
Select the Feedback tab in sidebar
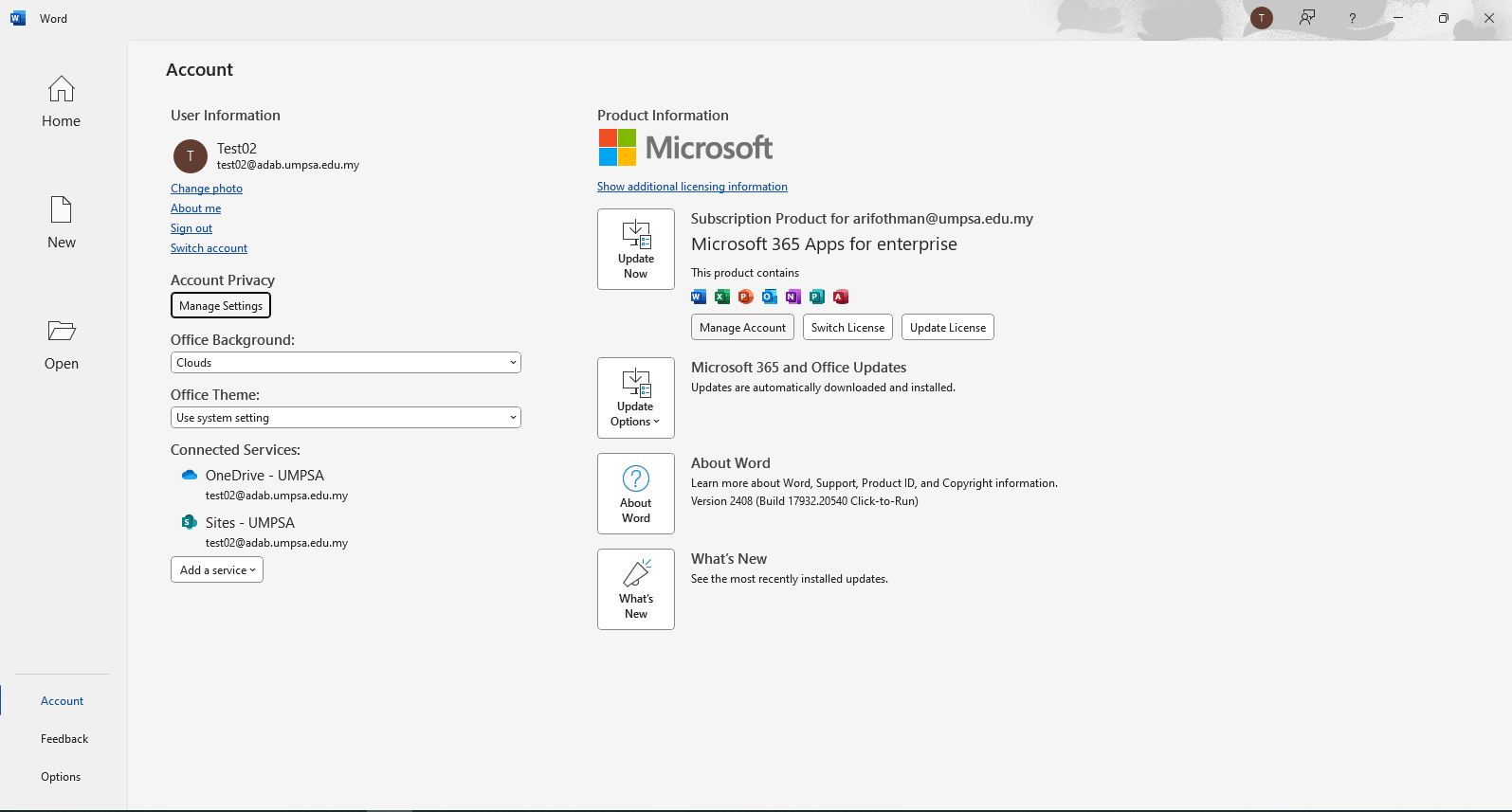pyautogui.click(x=64, y=739)
